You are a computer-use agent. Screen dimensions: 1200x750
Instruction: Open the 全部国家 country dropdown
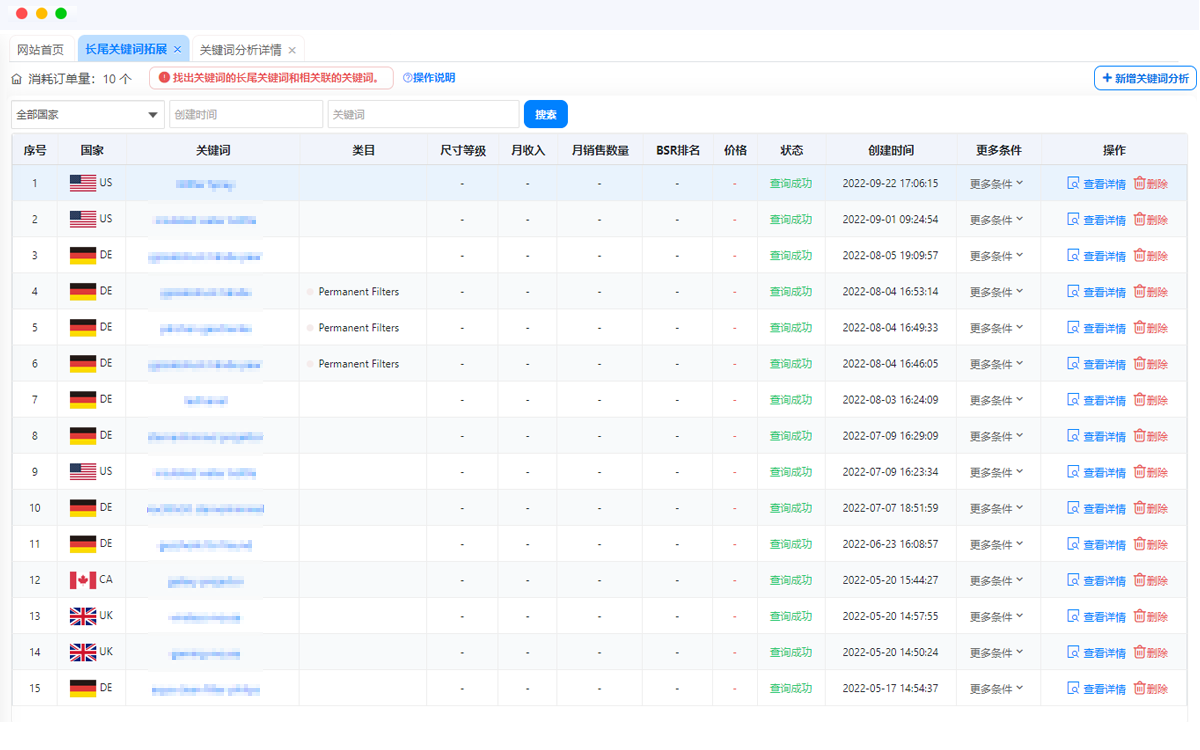87,115
